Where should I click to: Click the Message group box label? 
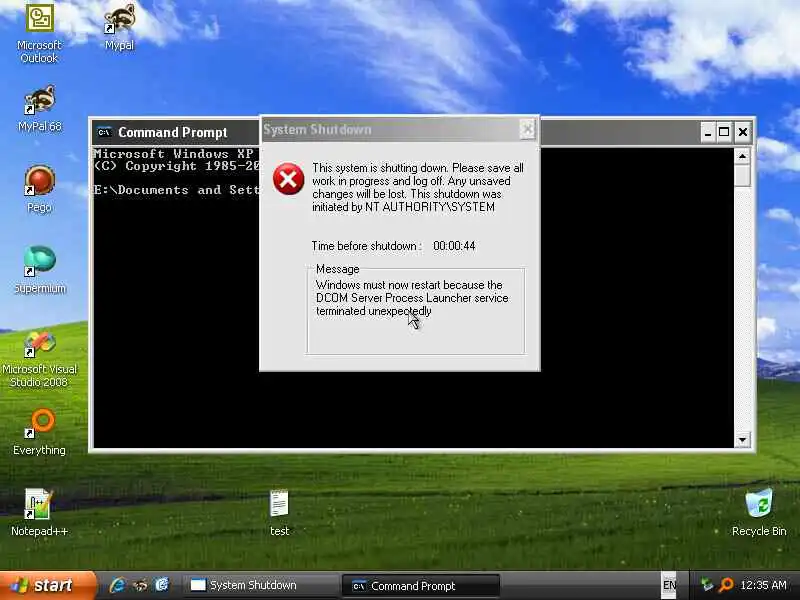point(337,269)
